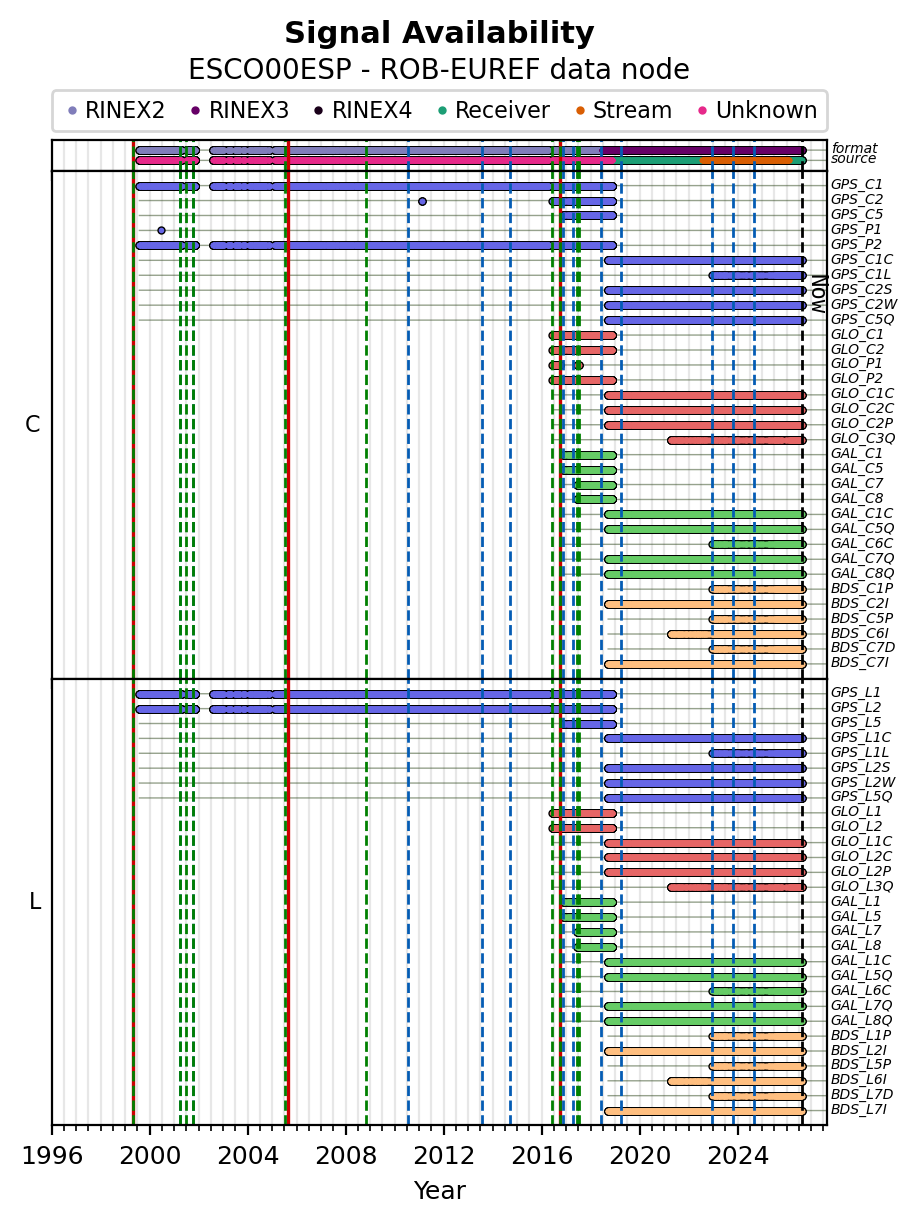
Task: Click the red GLO_L1 short bar
Action: pos(583,812)
